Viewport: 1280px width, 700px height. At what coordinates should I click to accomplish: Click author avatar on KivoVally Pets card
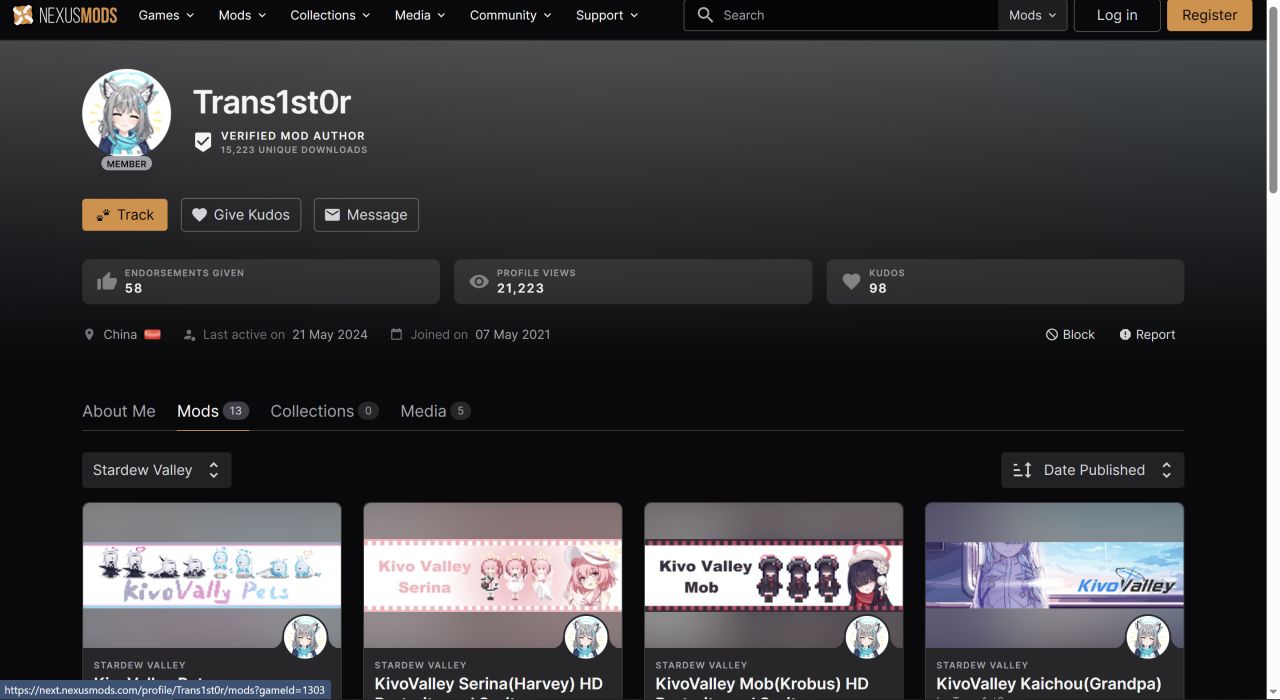point(305,637)
